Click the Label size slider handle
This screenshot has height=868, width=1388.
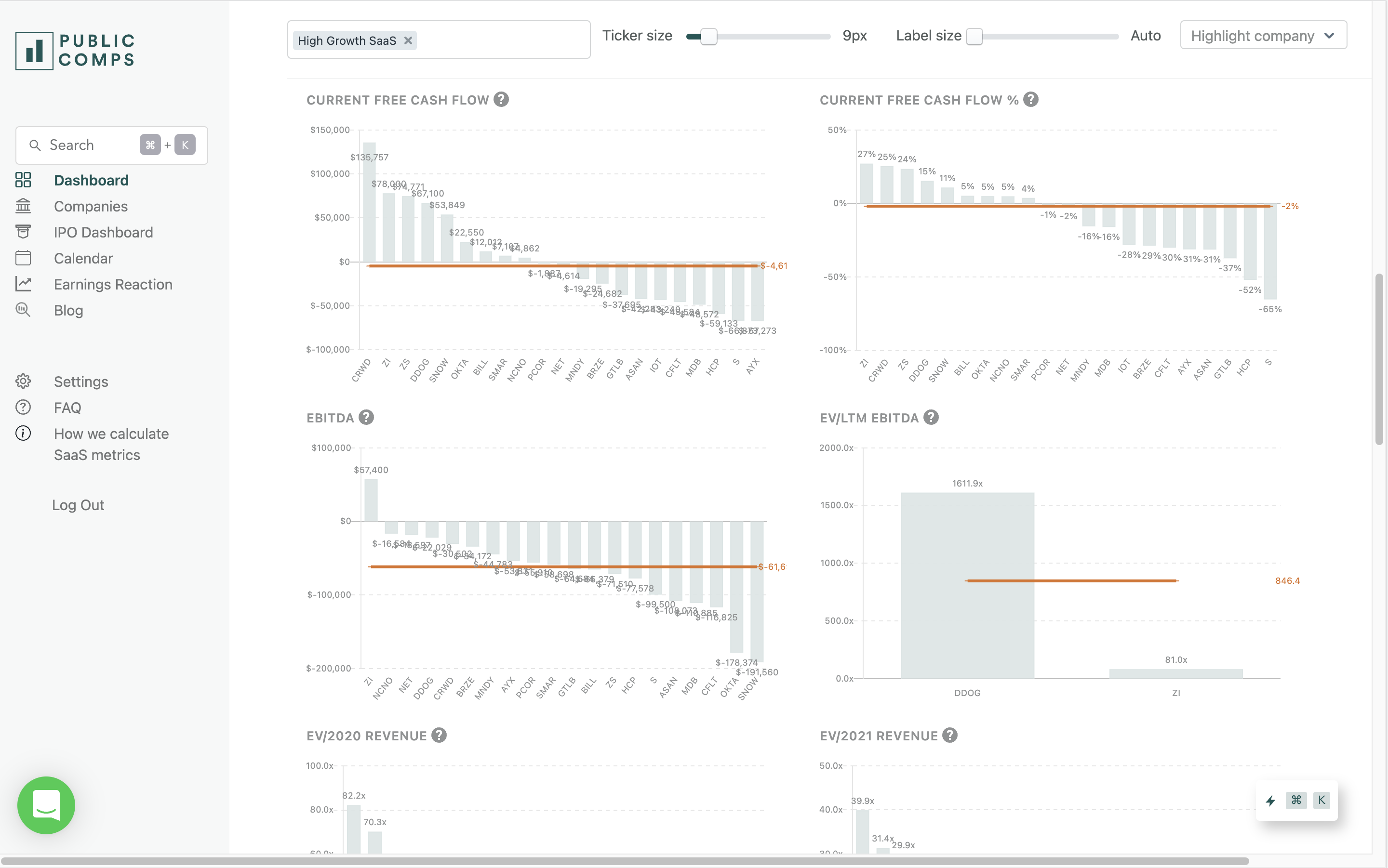[x=974, y=36]
